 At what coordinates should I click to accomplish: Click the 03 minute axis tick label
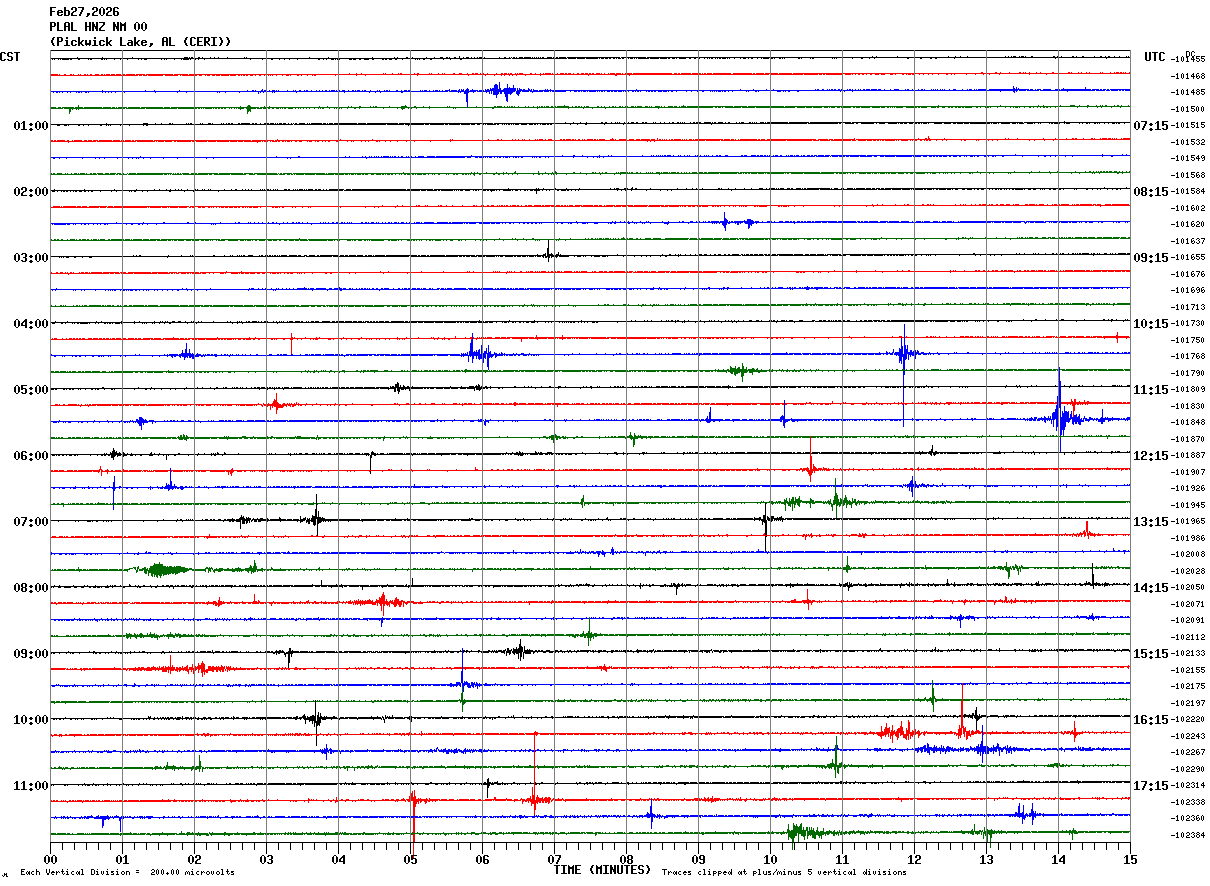click(x=266, y=859)
